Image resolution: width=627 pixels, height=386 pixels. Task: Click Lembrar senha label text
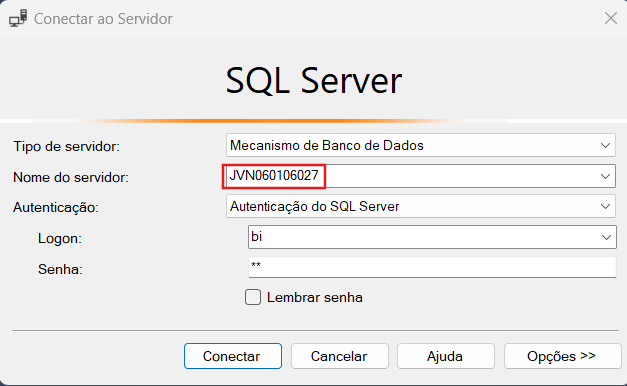315,298
